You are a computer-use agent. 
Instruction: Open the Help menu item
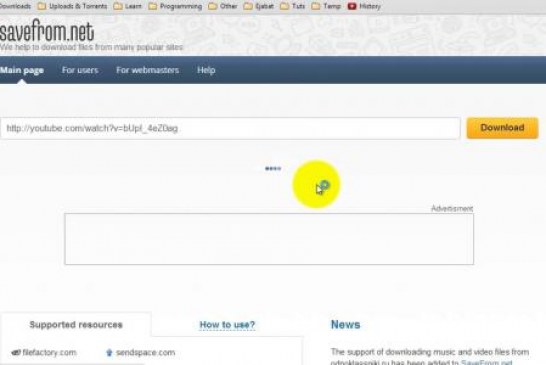tap(206, 70)
